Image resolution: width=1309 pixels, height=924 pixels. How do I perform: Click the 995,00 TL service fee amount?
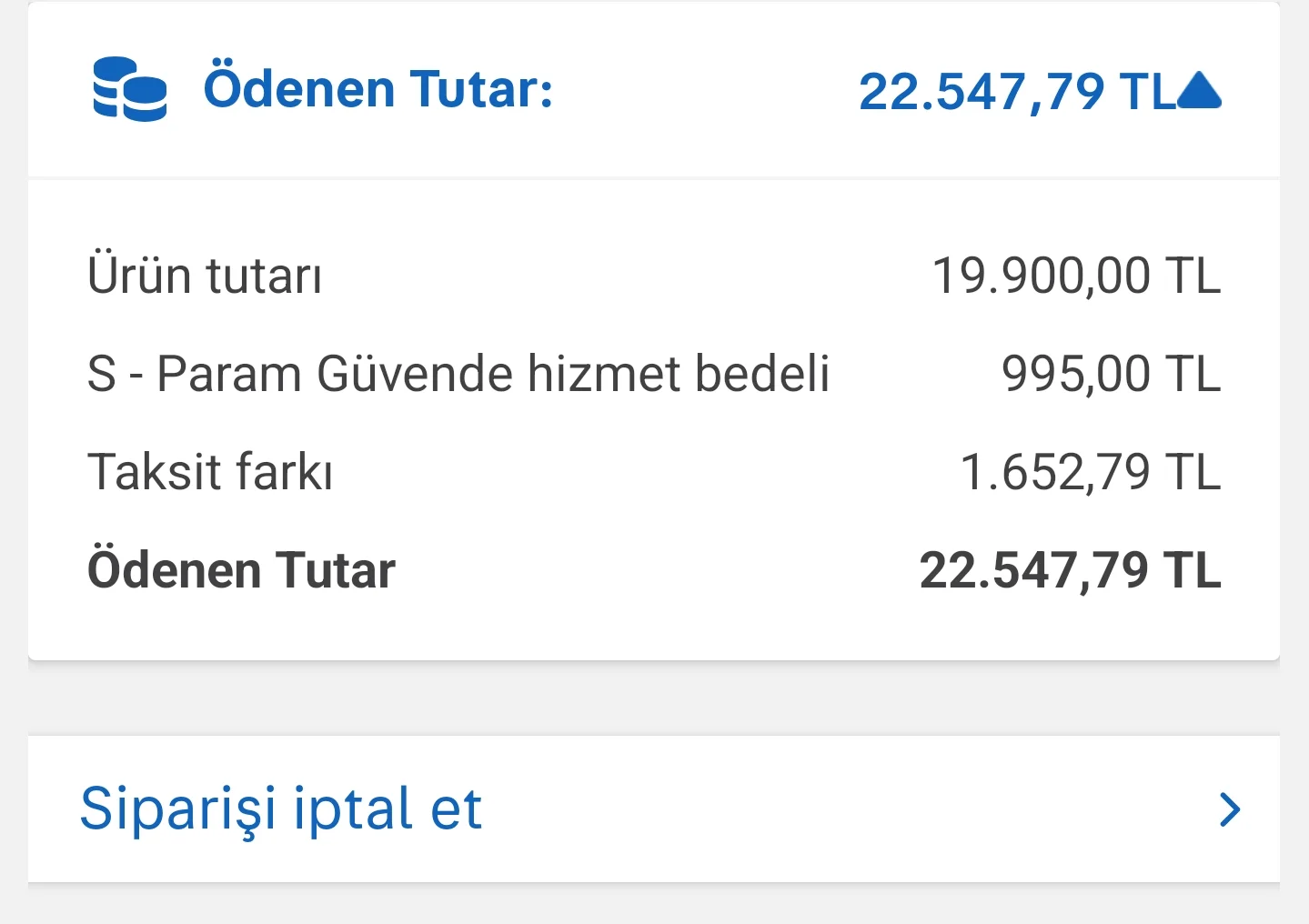pos(1111,374)
